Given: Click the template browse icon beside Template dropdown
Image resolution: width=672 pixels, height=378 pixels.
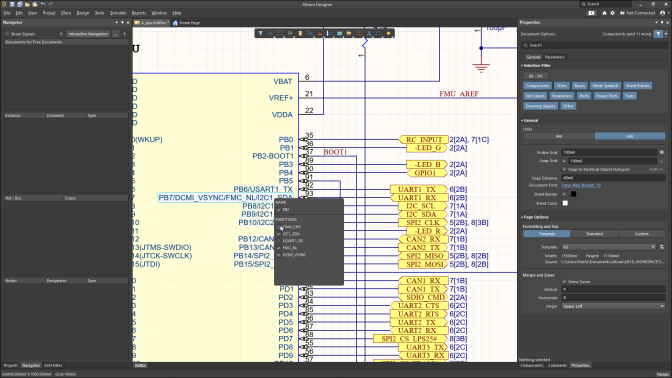Looking at the screenshot, I should [662, 247].
